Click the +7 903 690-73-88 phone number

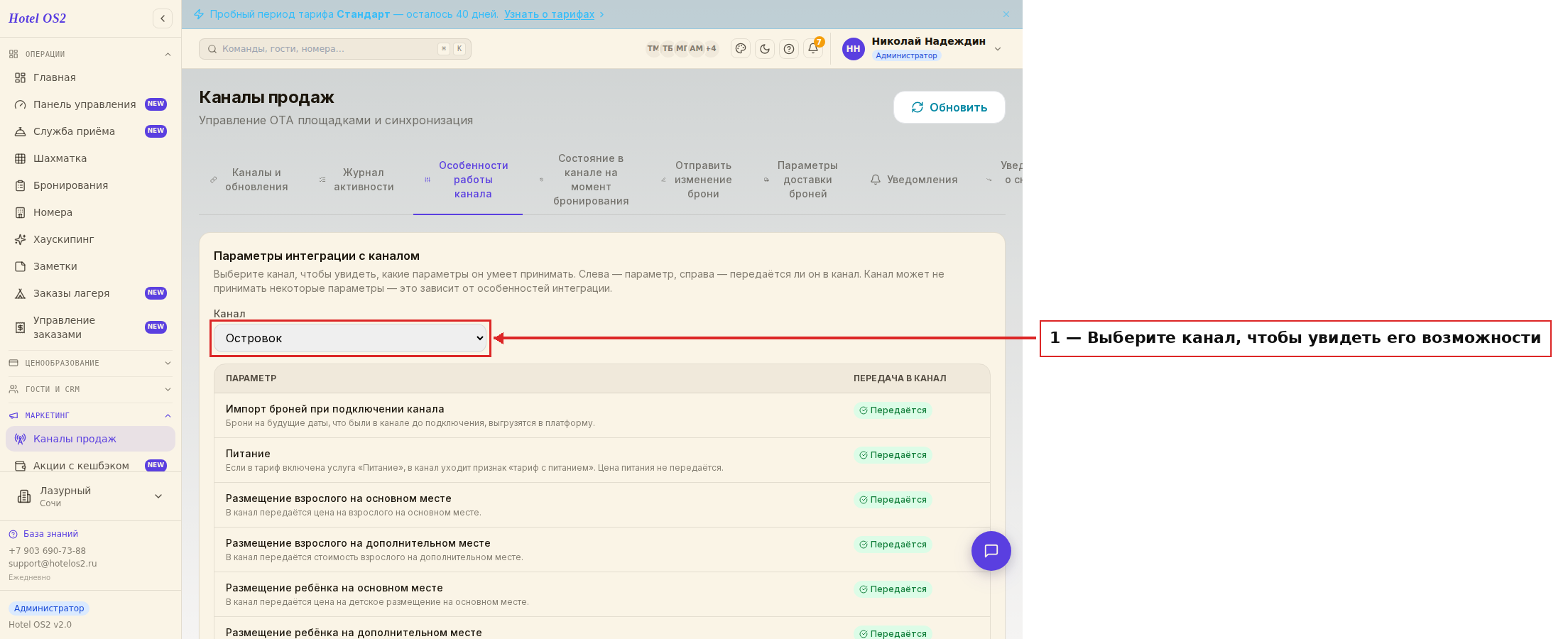[47, 551]
